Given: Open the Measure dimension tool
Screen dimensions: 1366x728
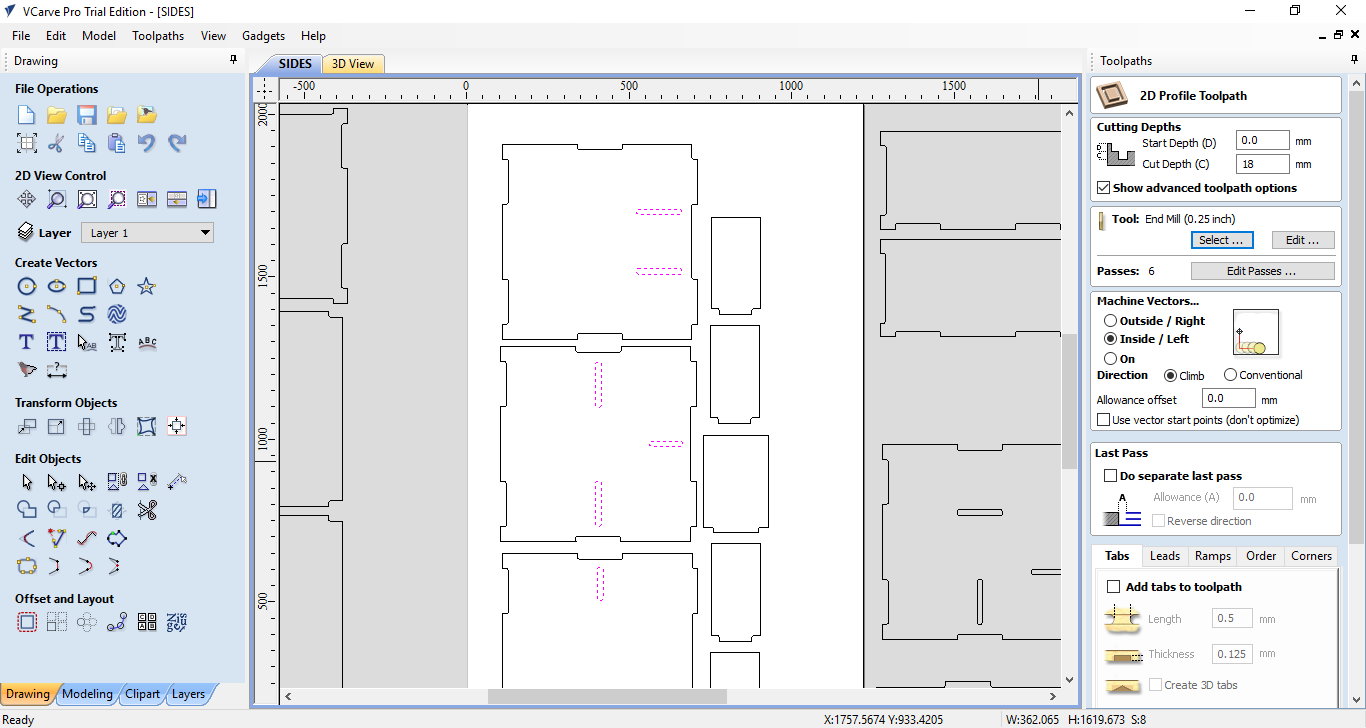Looking at the screenshot, I should click(x=57, y=370).
